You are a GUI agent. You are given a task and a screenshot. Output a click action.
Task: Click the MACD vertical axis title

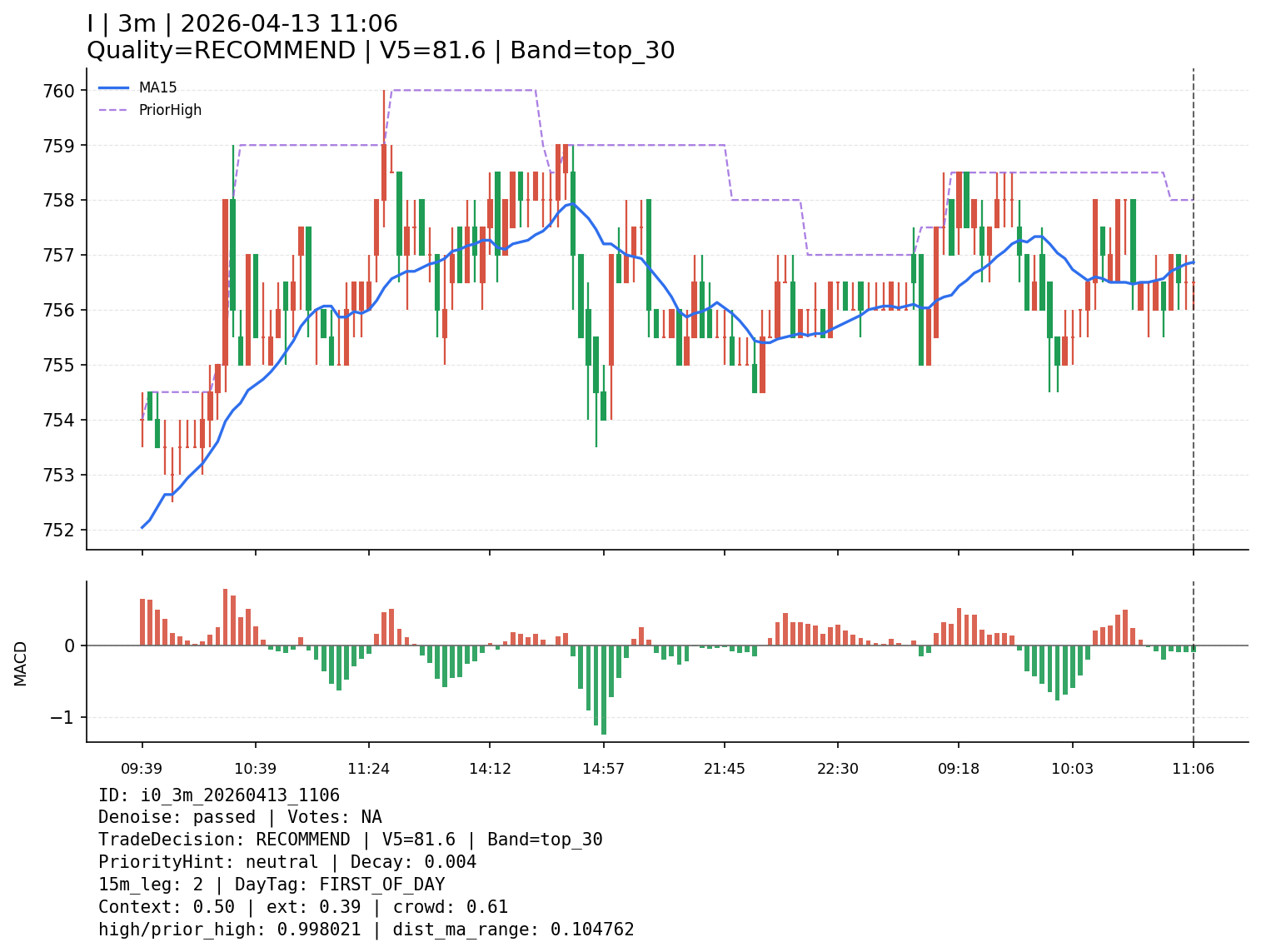[21, 663]
